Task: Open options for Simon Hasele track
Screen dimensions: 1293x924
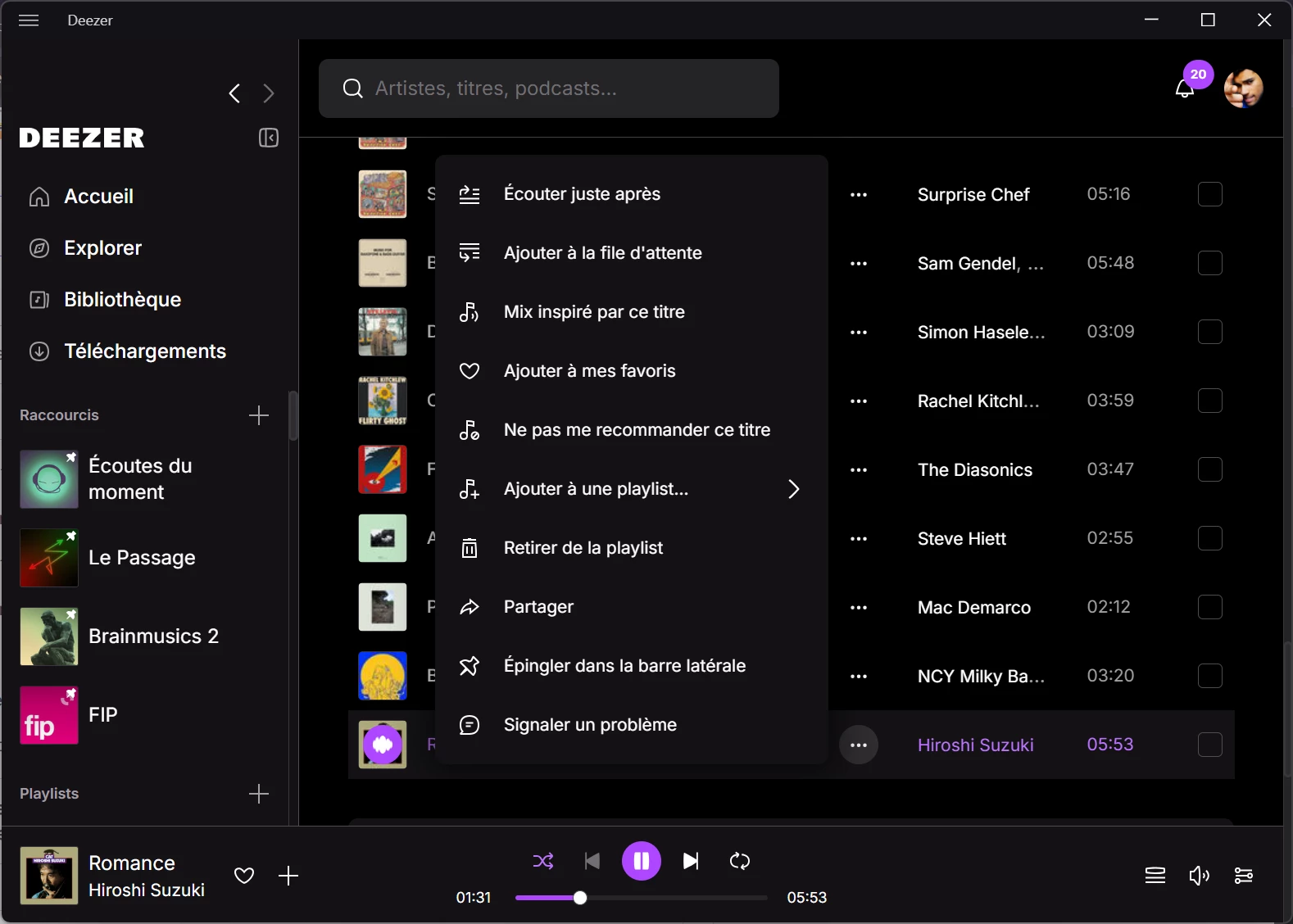Action: click(x=859, y=333)
